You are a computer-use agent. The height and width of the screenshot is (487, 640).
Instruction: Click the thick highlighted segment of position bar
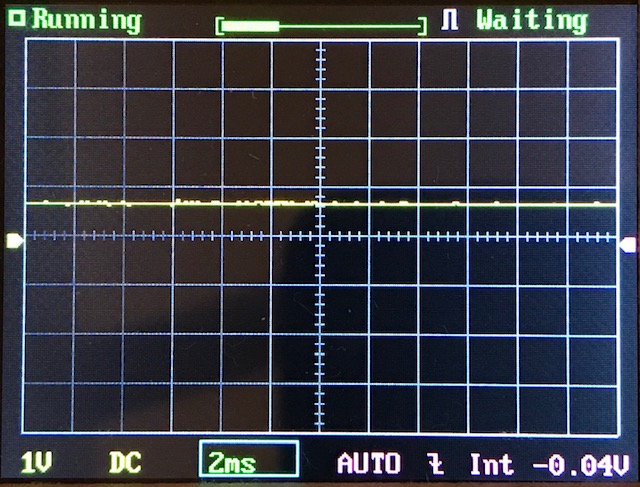[254, 26]
